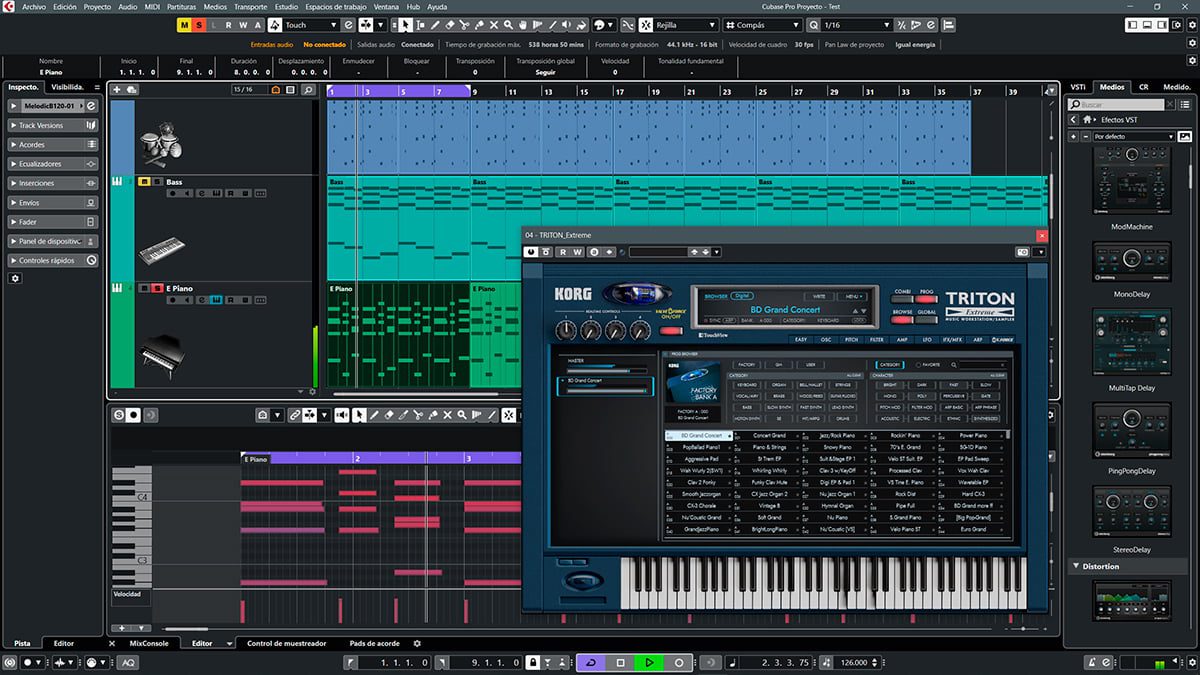This screenshot has height=675, width=1200.
Task: Open the settings gear in lower zone tabs
Action: 417,643
